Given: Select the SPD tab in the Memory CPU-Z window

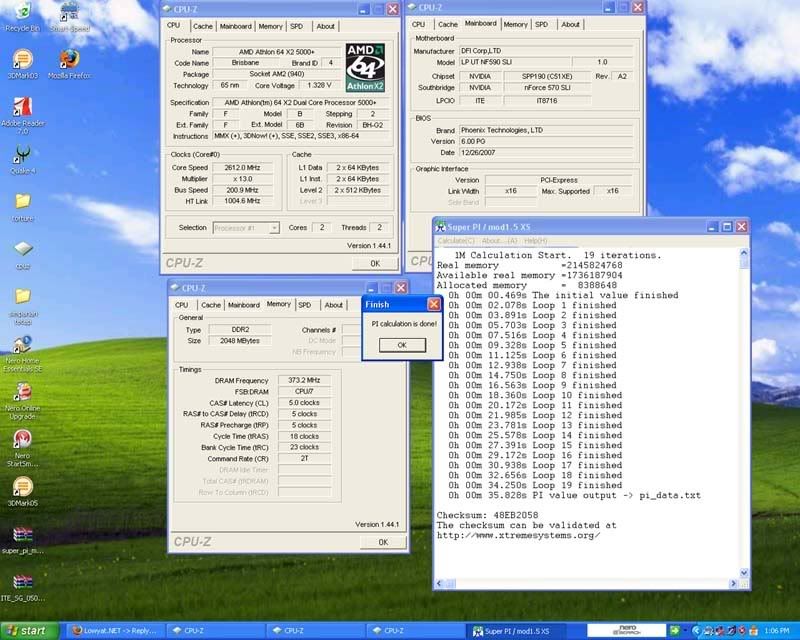Looking at the screenshot, I should click(304, 305).
